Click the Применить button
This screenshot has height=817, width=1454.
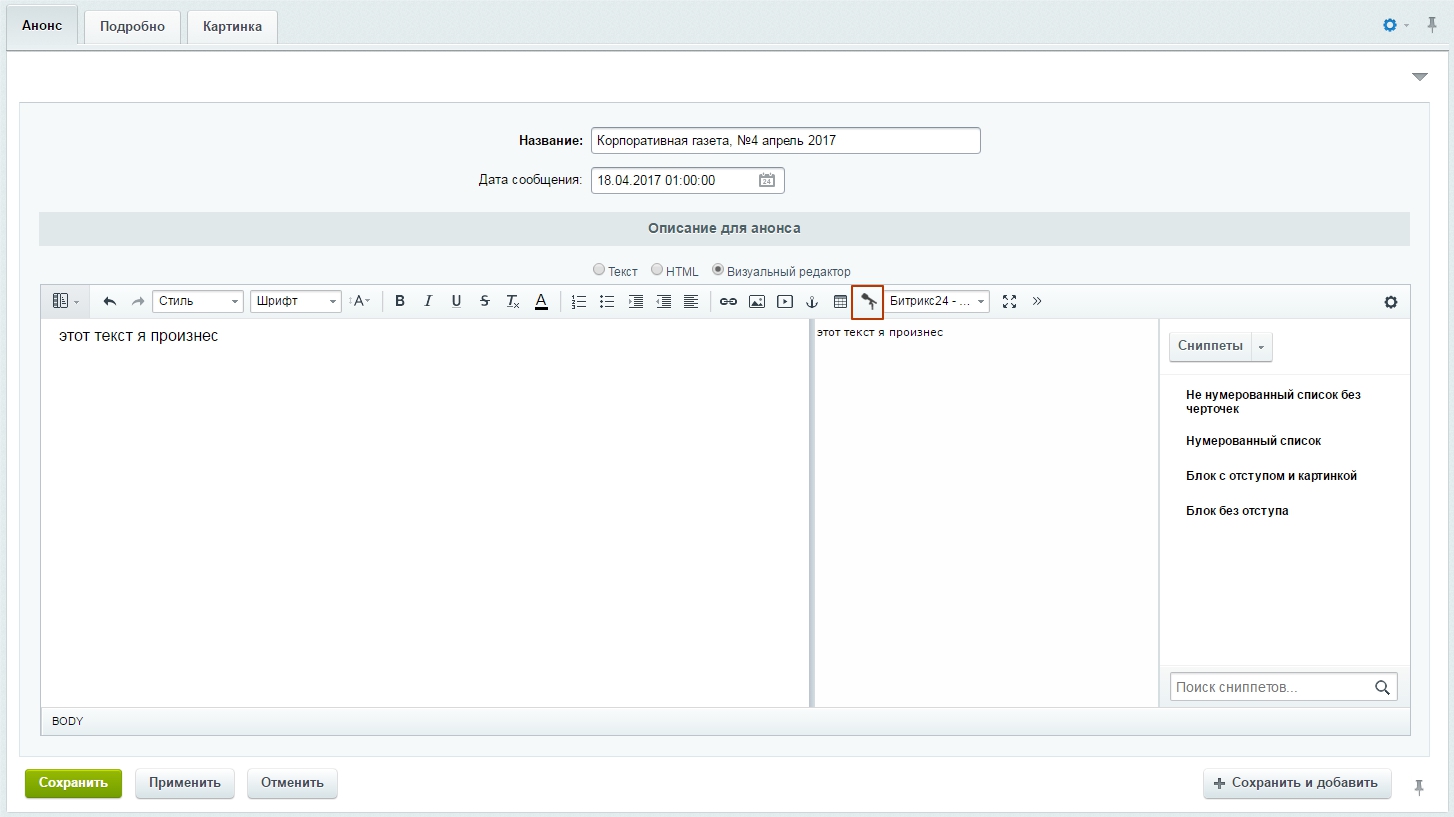(185, 783)
